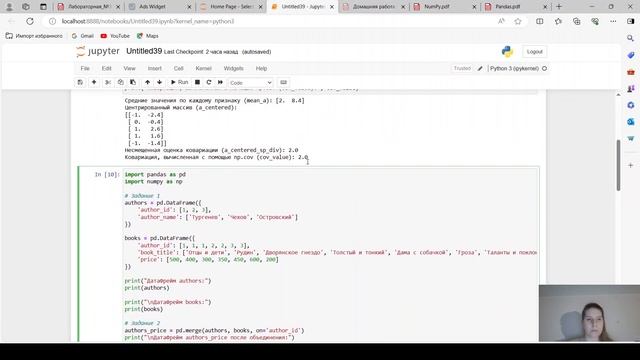The height and width of the screenshot is (360, 640).
Task: Open the View menu
Action: point(129,69)
